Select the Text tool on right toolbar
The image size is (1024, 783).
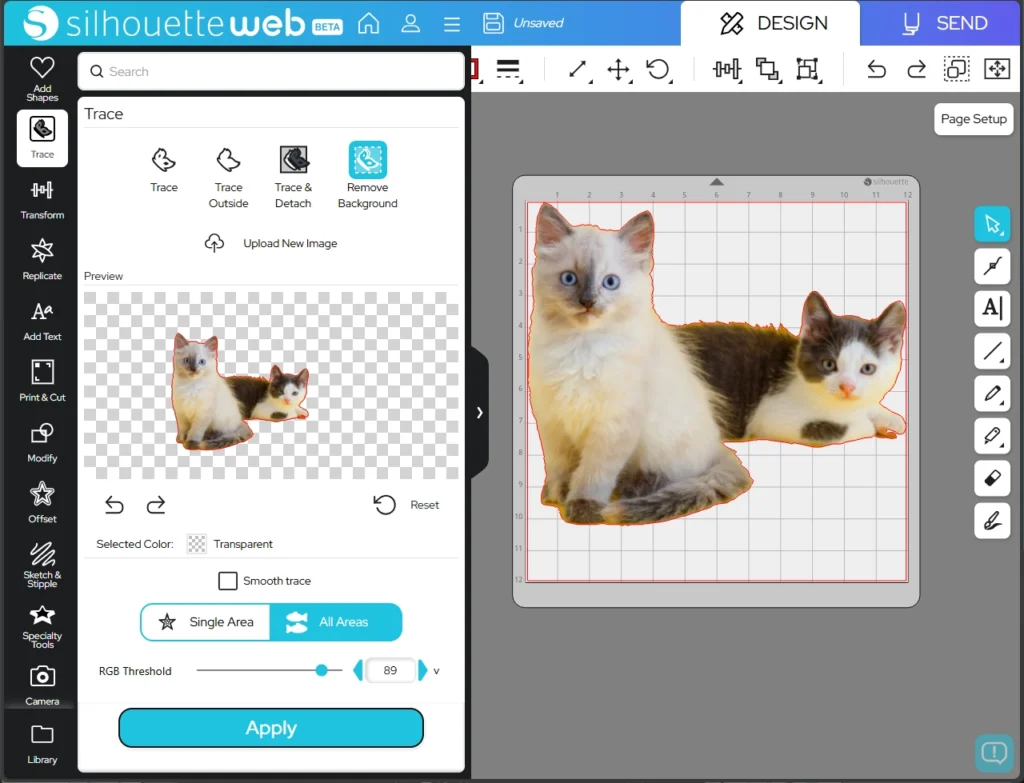point(992,308)
